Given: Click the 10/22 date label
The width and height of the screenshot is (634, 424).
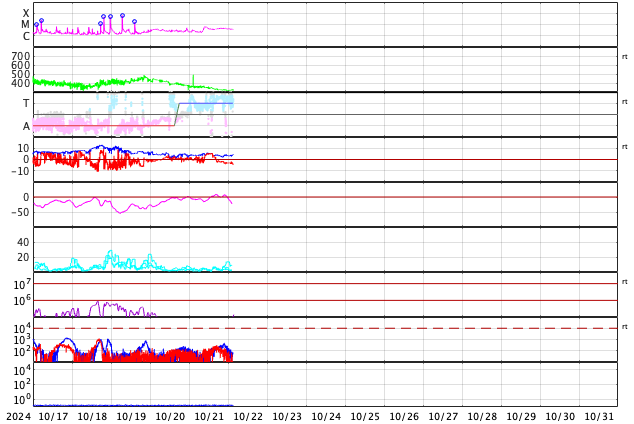Looking at the screenshot, I should [248, 417].
